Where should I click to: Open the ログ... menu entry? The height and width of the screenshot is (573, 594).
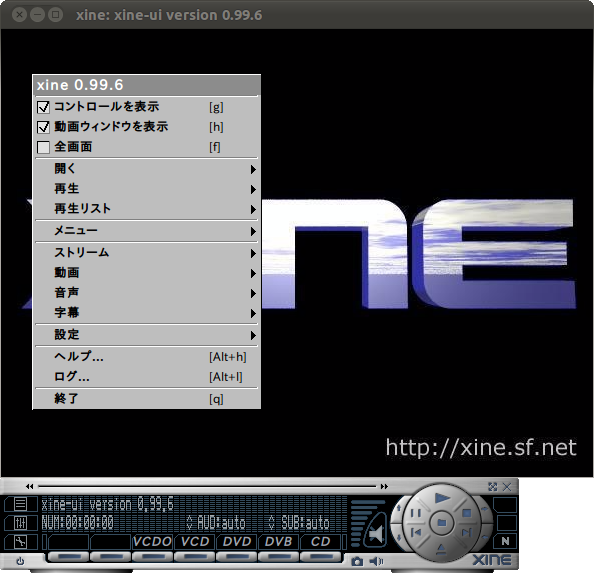point(147,377)
